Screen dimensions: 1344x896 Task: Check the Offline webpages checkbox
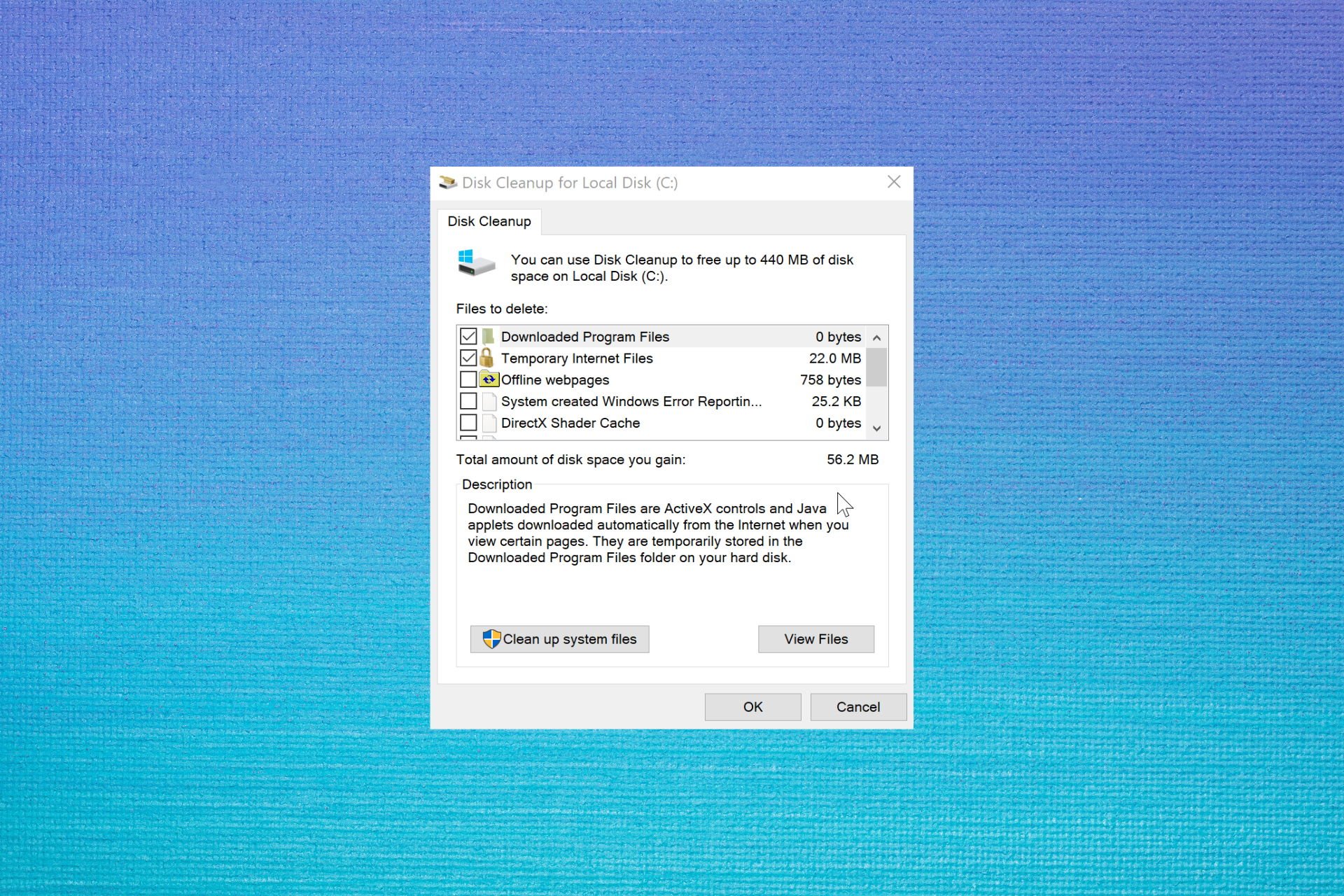(x=468, y=379)
